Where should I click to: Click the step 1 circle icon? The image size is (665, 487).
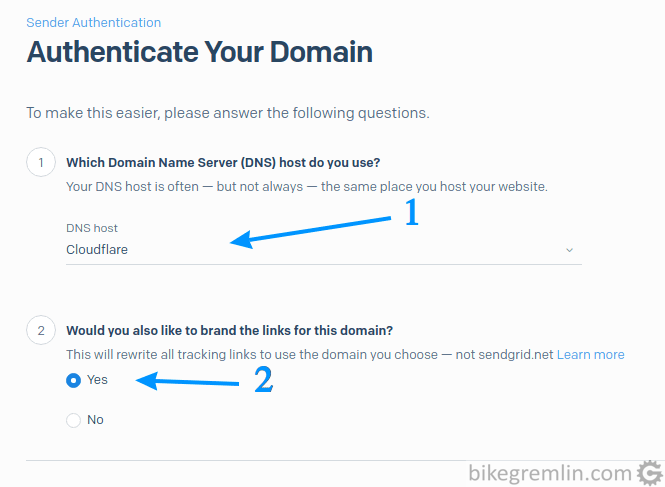coord(41,162)
